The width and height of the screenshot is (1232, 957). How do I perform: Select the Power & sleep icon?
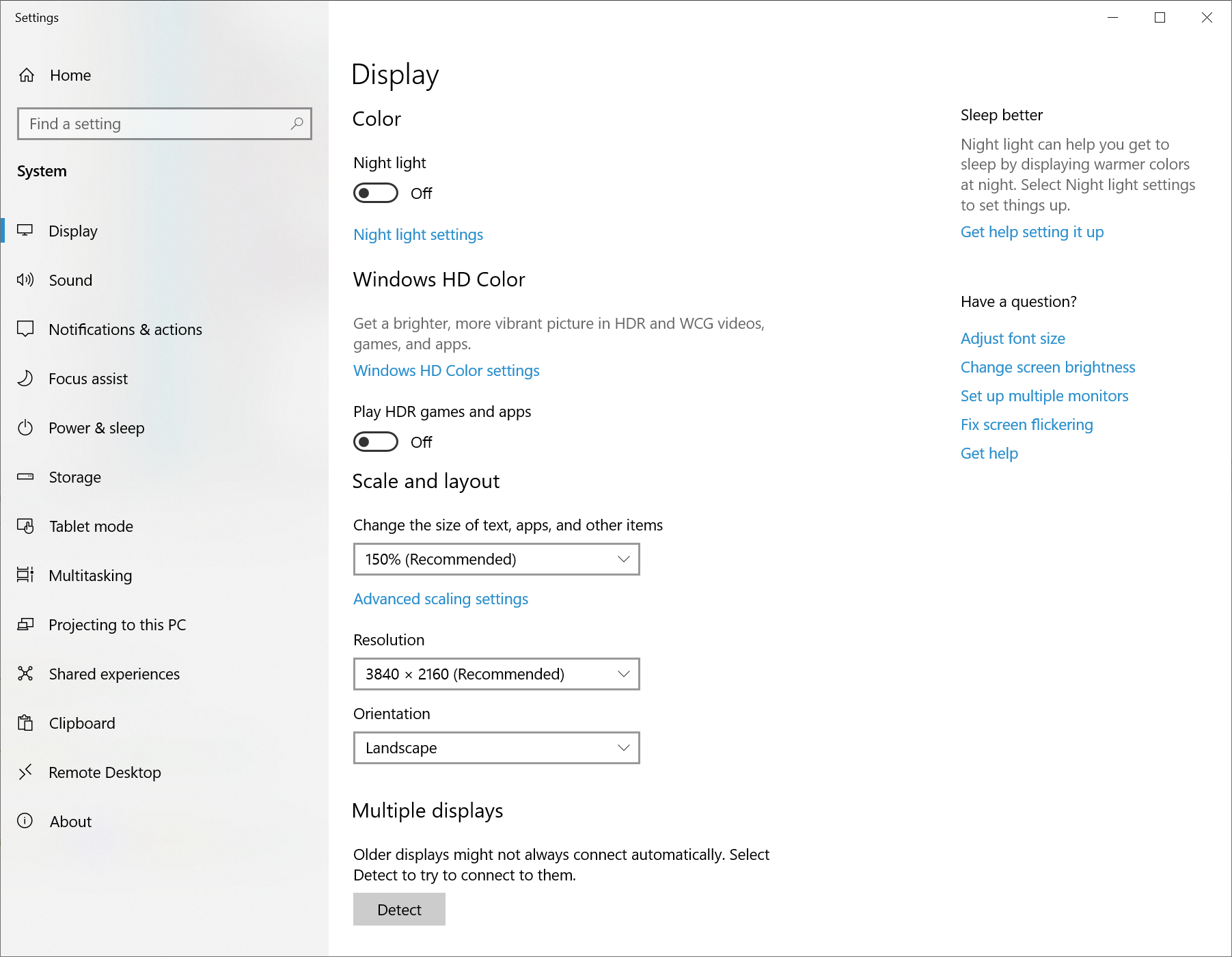click(x=25, y=427)
